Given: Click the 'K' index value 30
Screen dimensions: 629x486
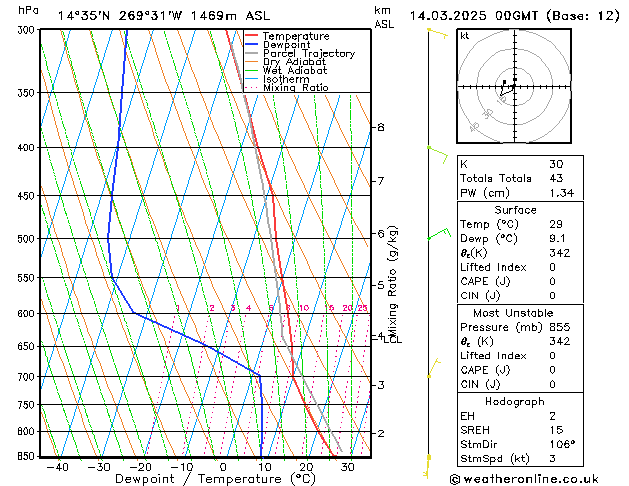Looking at the screenshot, I should coord(556,164).
